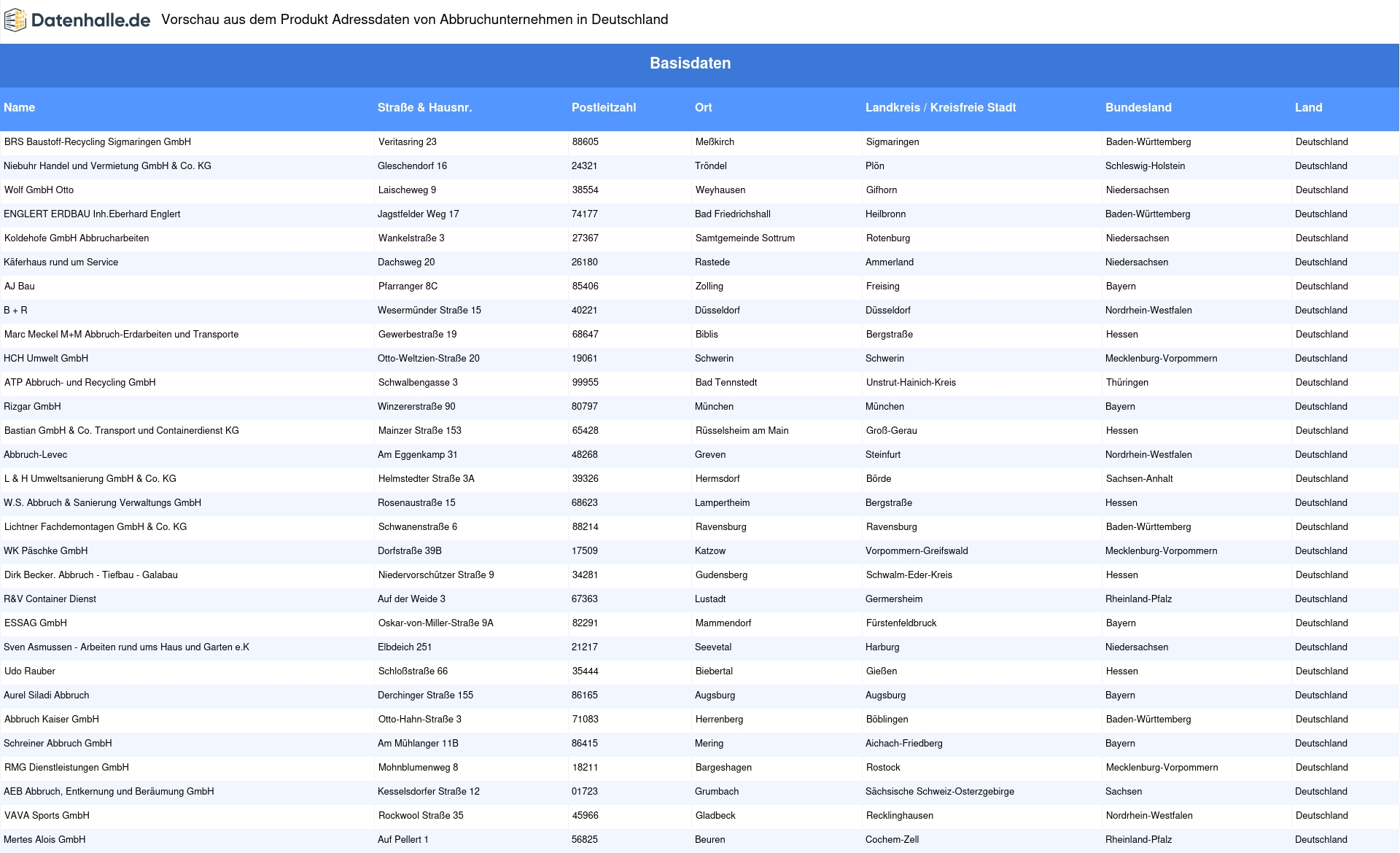Click the state Thüringen

[1127, 383]
